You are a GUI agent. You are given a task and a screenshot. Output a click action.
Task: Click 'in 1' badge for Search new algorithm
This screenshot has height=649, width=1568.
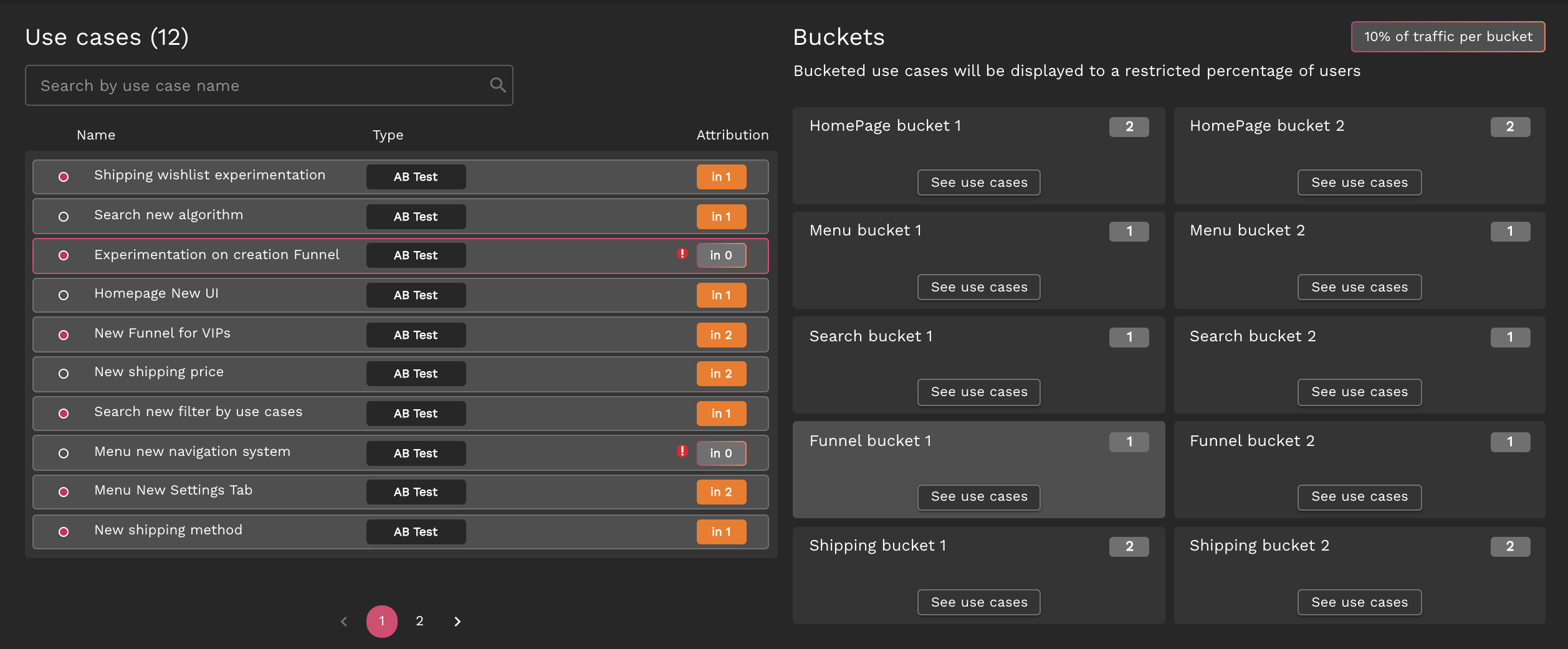tap(721, 217)
